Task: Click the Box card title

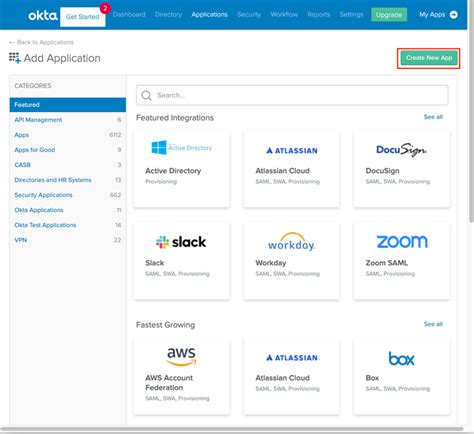Action: 372,378
